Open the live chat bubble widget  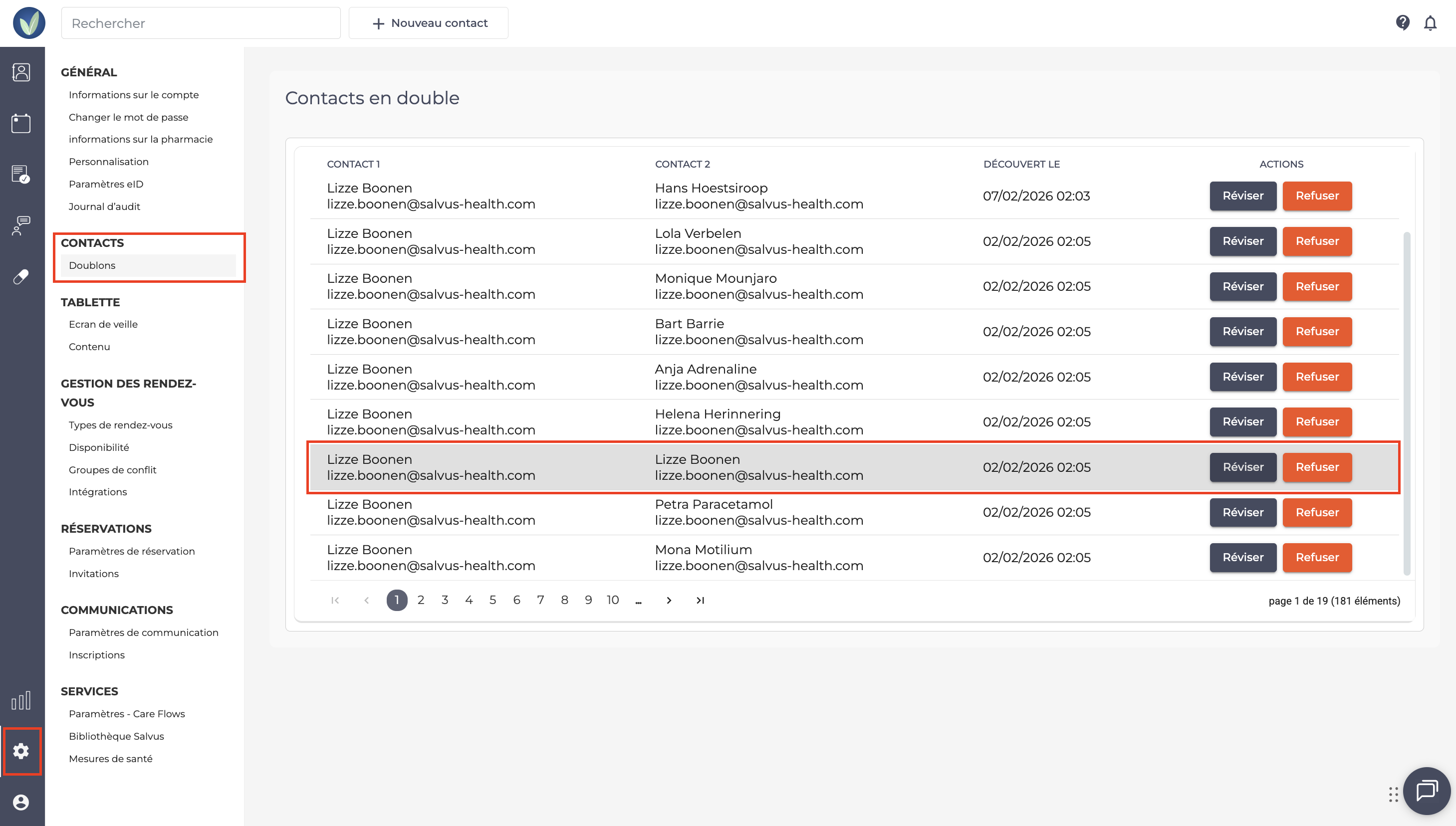pos(1427,790)
